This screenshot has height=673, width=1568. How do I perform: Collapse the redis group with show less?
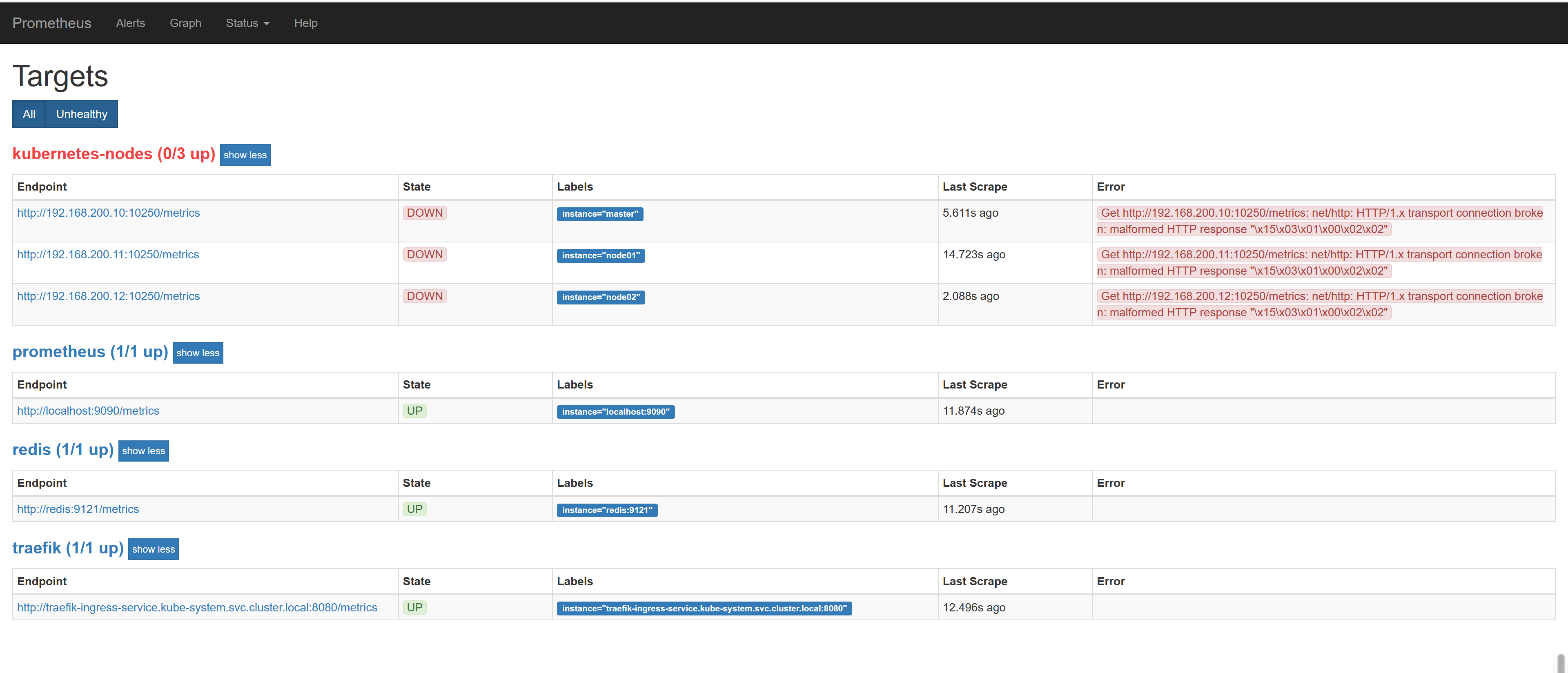[x=143, y=451]
